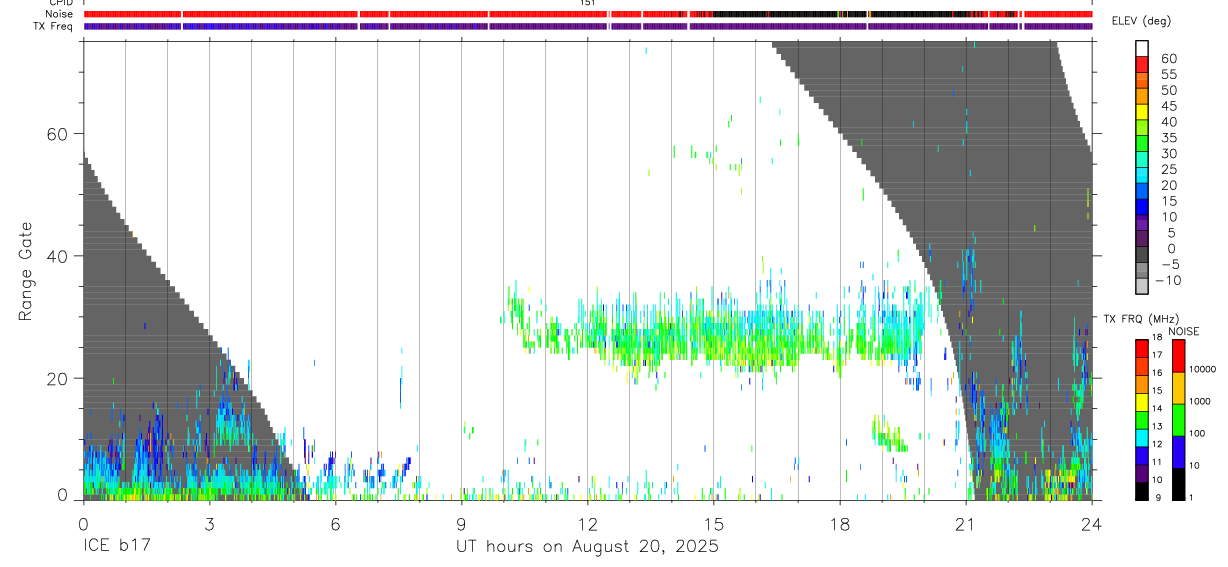
Task: Click the '11' label in the TX FRQ legend
Action: click(x=1157, y=462)
